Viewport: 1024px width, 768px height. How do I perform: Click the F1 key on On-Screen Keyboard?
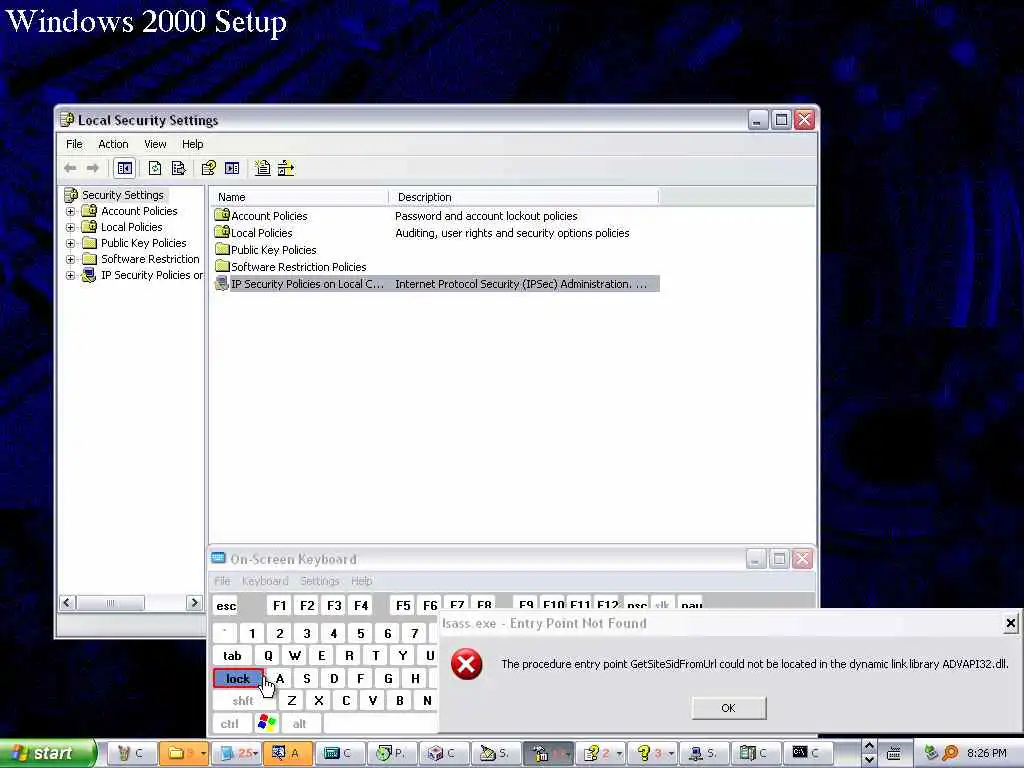tap(280, 605)
